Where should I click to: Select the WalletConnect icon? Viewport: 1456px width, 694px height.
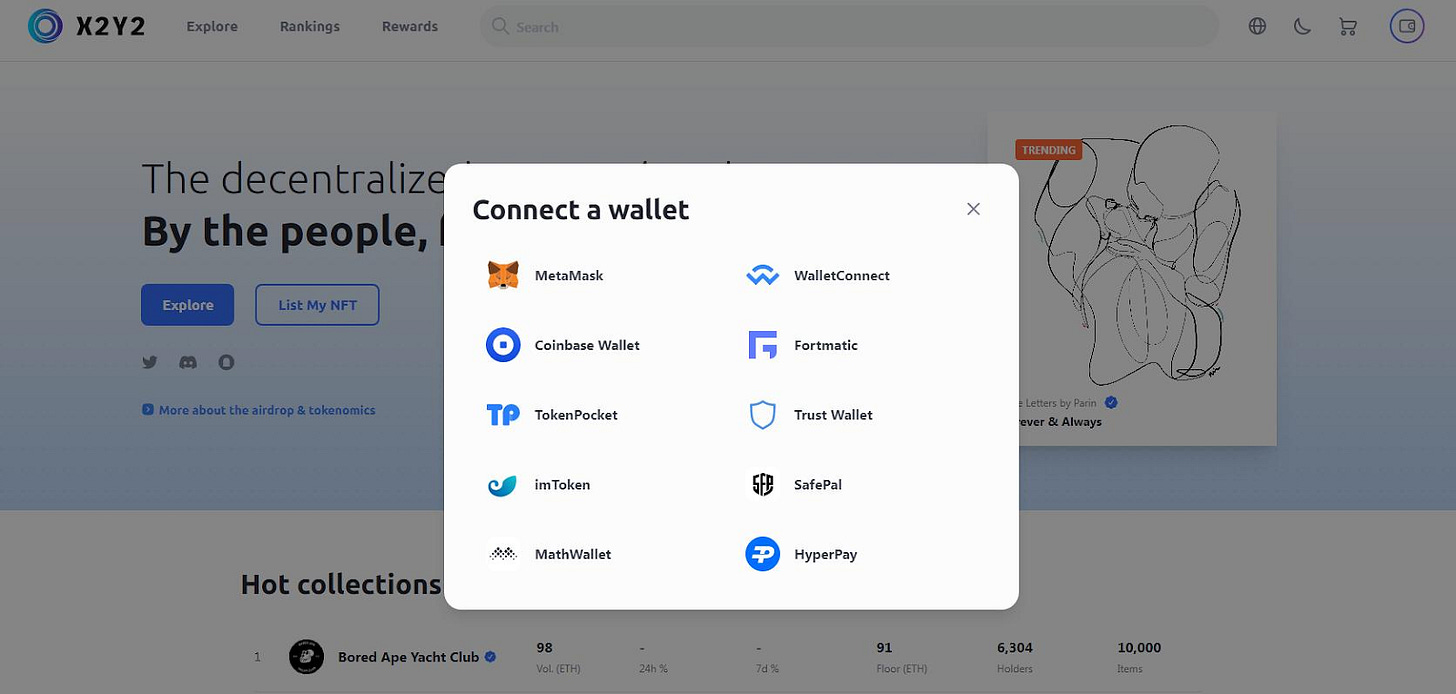point(763,276)
